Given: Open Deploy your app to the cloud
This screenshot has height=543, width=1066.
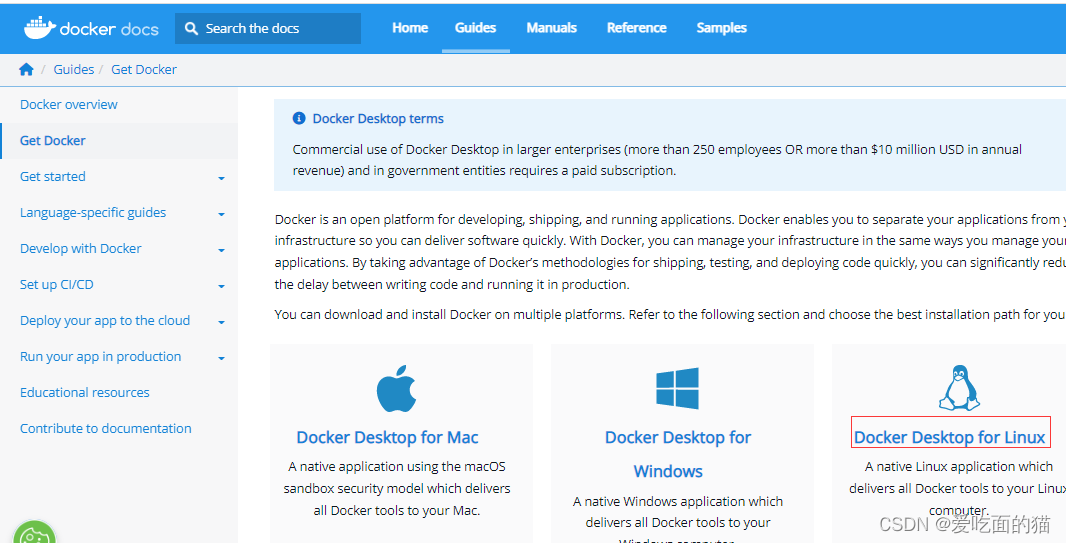Looking at the screenshot, I should (105, 321).
